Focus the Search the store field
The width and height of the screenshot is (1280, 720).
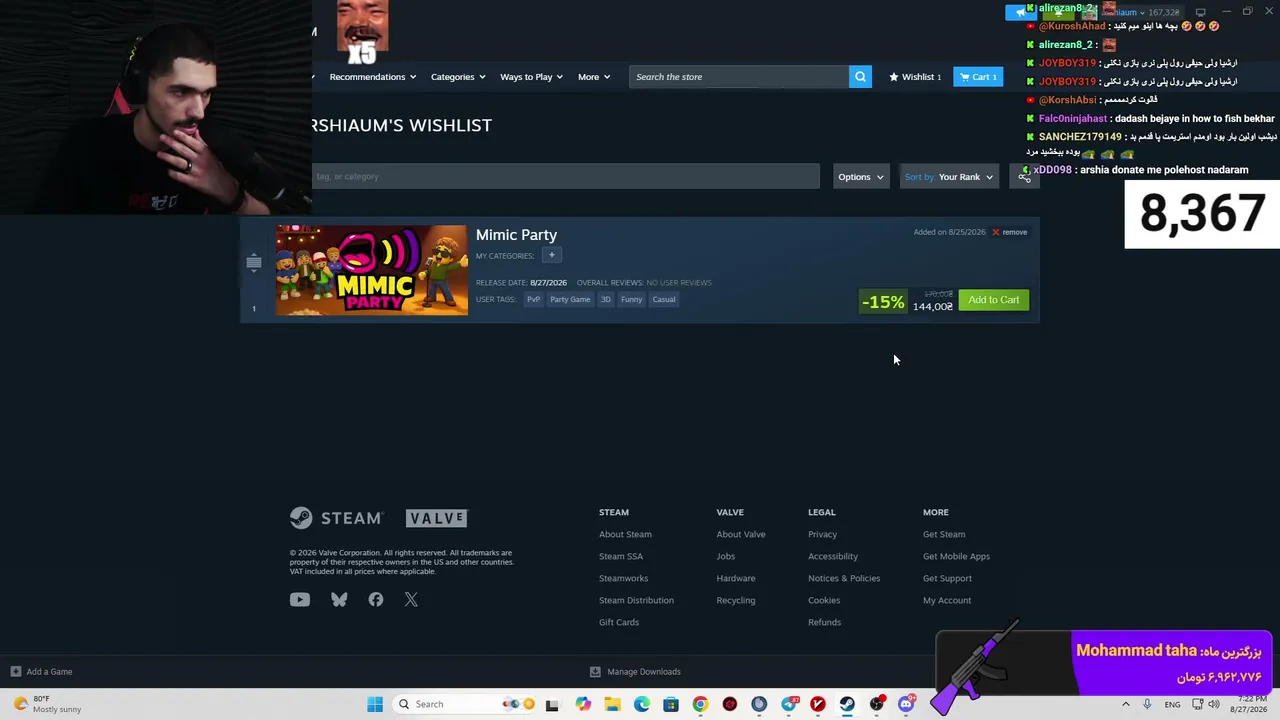point(739,77)
